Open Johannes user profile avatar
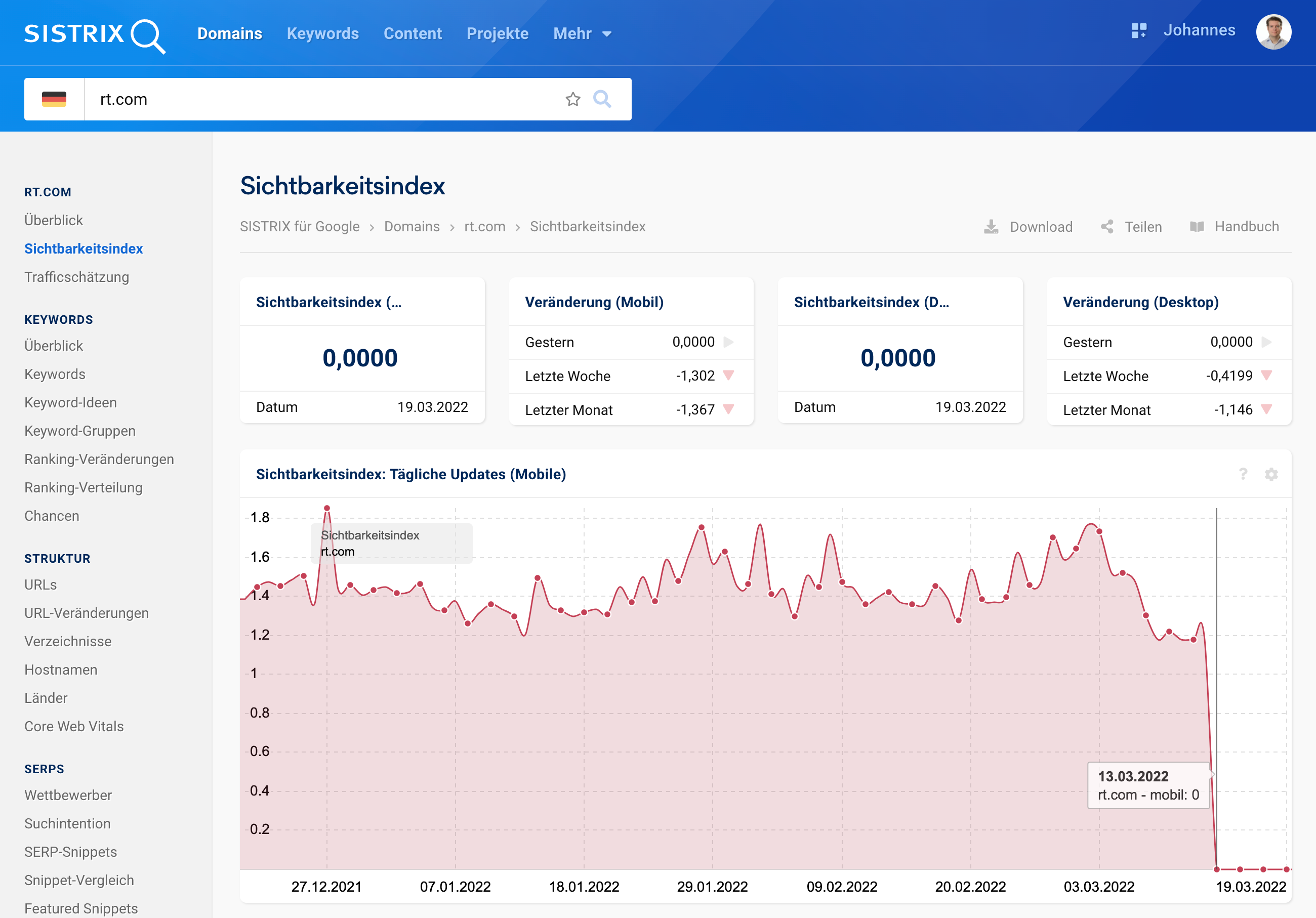This screenshot has height=918, width=1316. point(1273,32)
